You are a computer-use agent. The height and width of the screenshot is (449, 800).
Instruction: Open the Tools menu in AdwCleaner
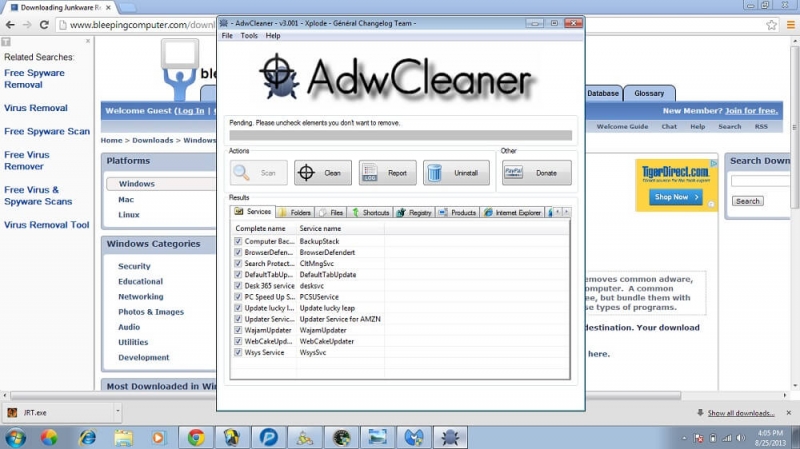click(x=249, y=36)
